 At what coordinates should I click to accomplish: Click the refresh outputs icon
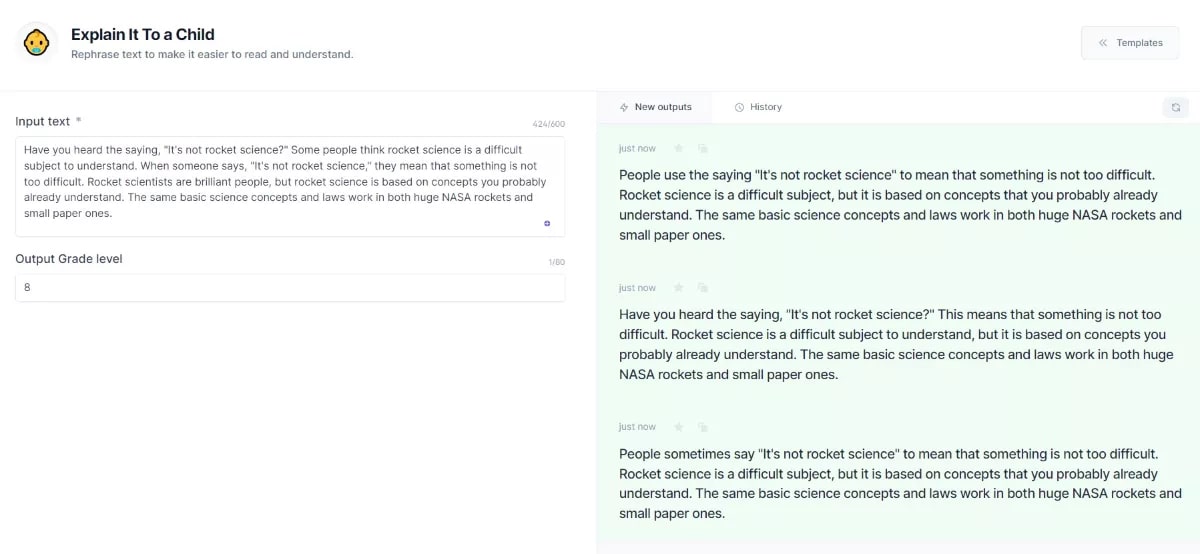[x=1176, y=107]
